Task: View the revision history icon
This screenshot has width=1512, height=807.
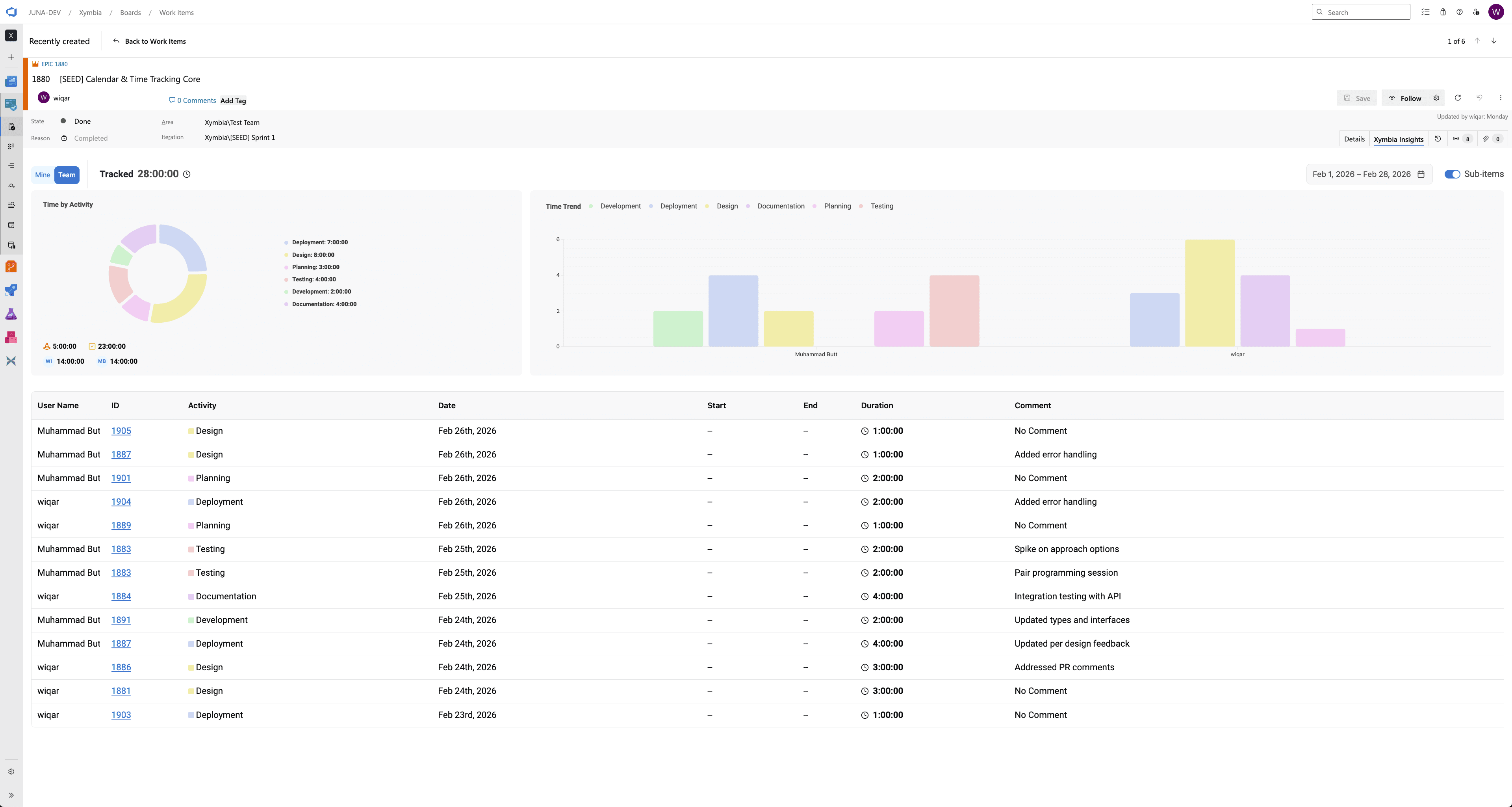Action: pyautogui.click(x=1438, y=140)
